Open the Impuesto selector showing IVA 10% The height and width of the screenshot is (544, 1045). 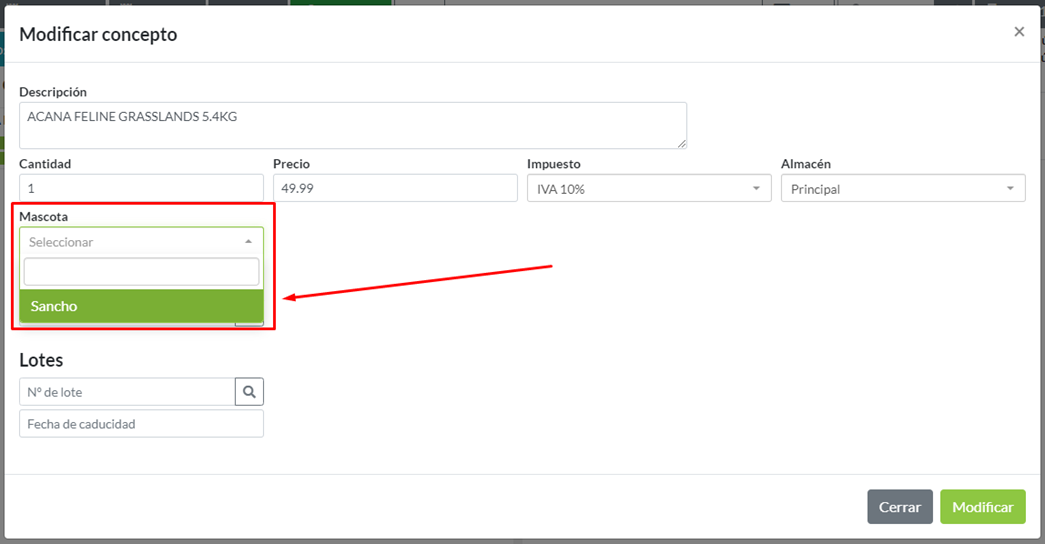pos(640,189)
